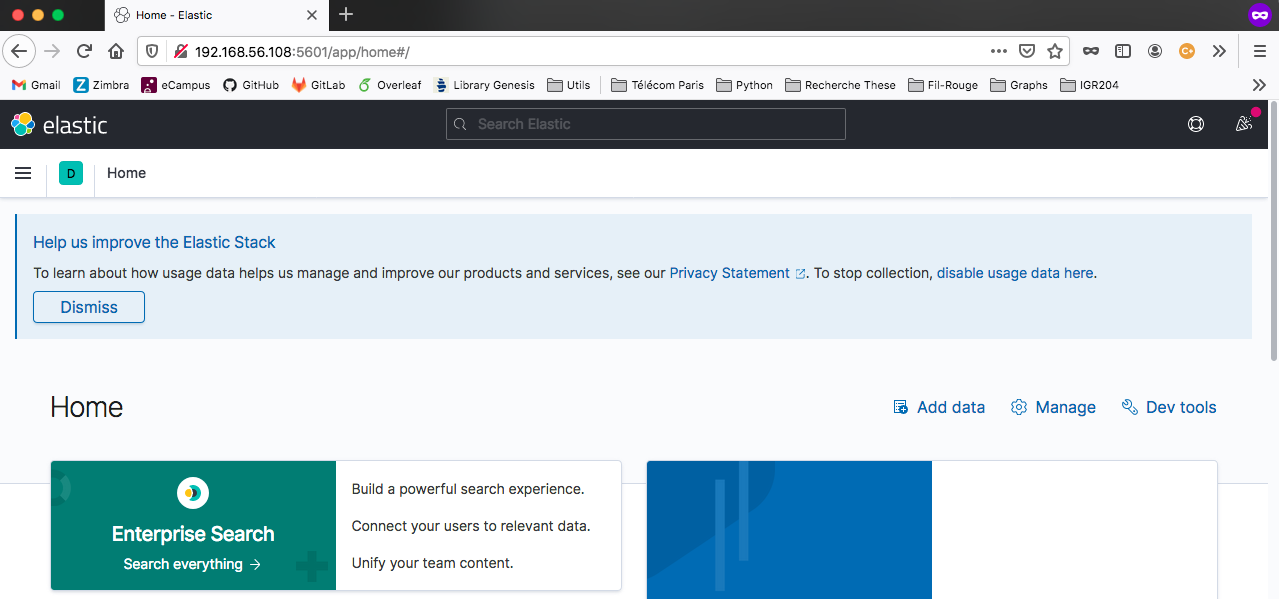This screenshot has height=599, width=1279.
Task: Toggle the sidebars toolbar icon
Action: point(1123,51)
